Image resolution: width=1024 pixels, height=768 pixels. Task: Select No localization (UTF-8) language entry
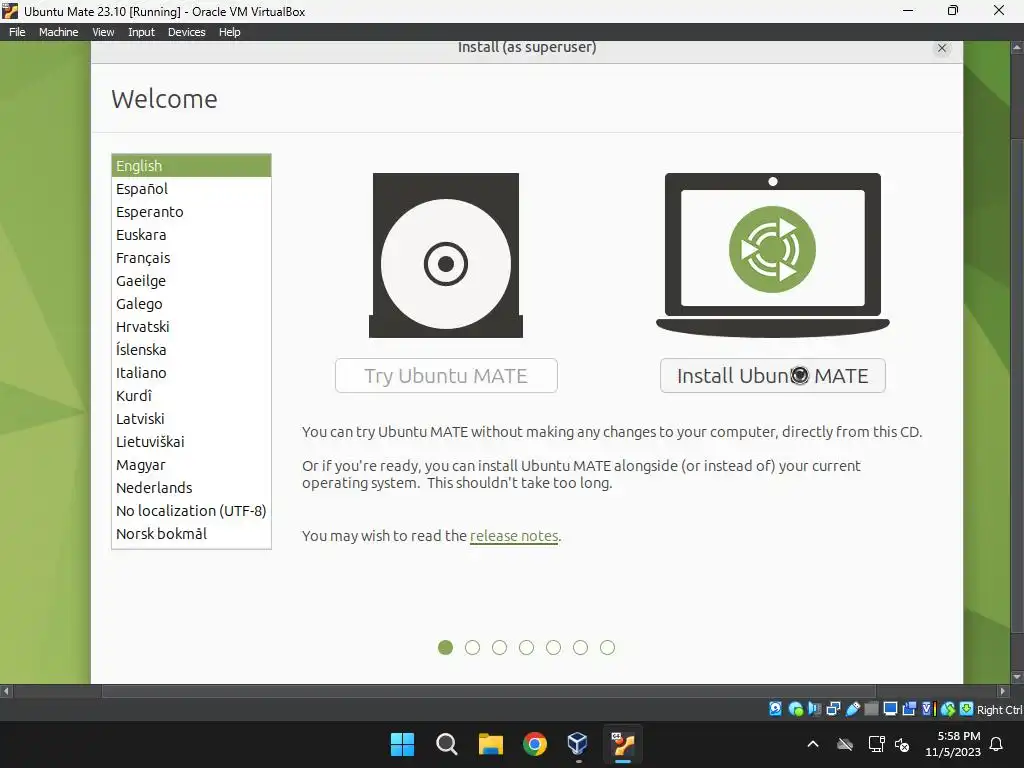pos(191,511)
